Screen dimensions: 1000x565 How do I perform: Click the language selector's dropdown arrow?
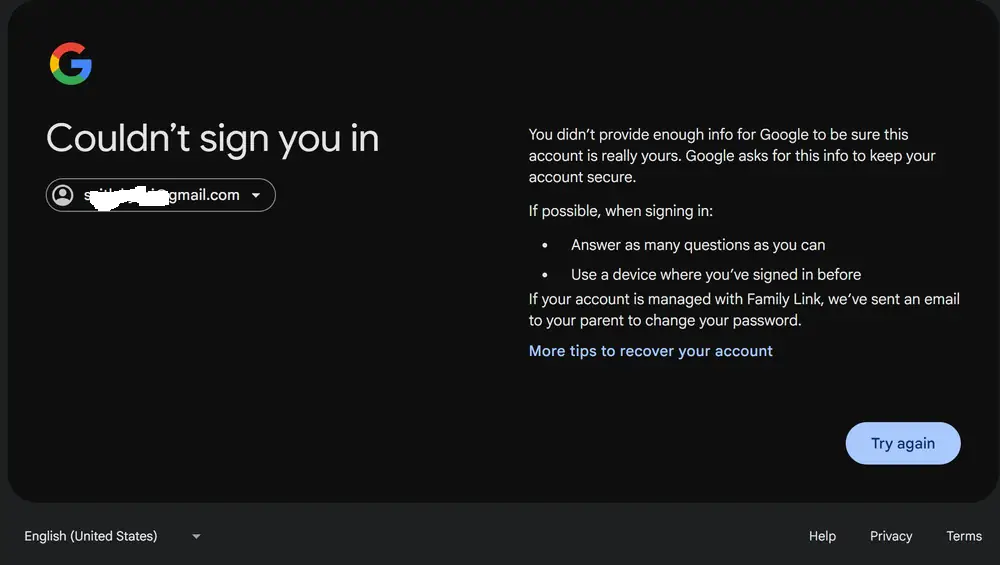coord(196,536)
